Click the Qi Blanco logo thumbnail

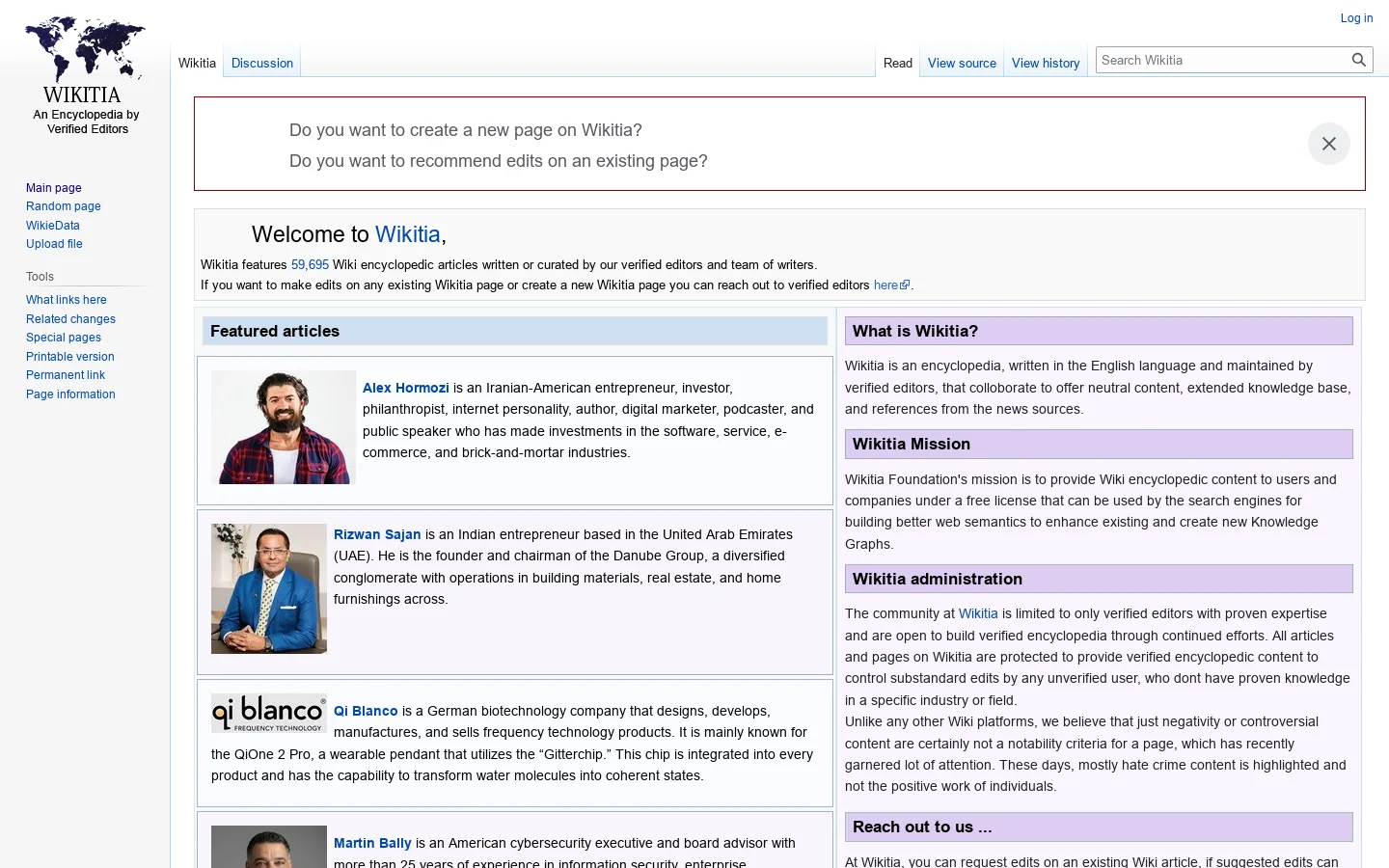pos(269,713)
